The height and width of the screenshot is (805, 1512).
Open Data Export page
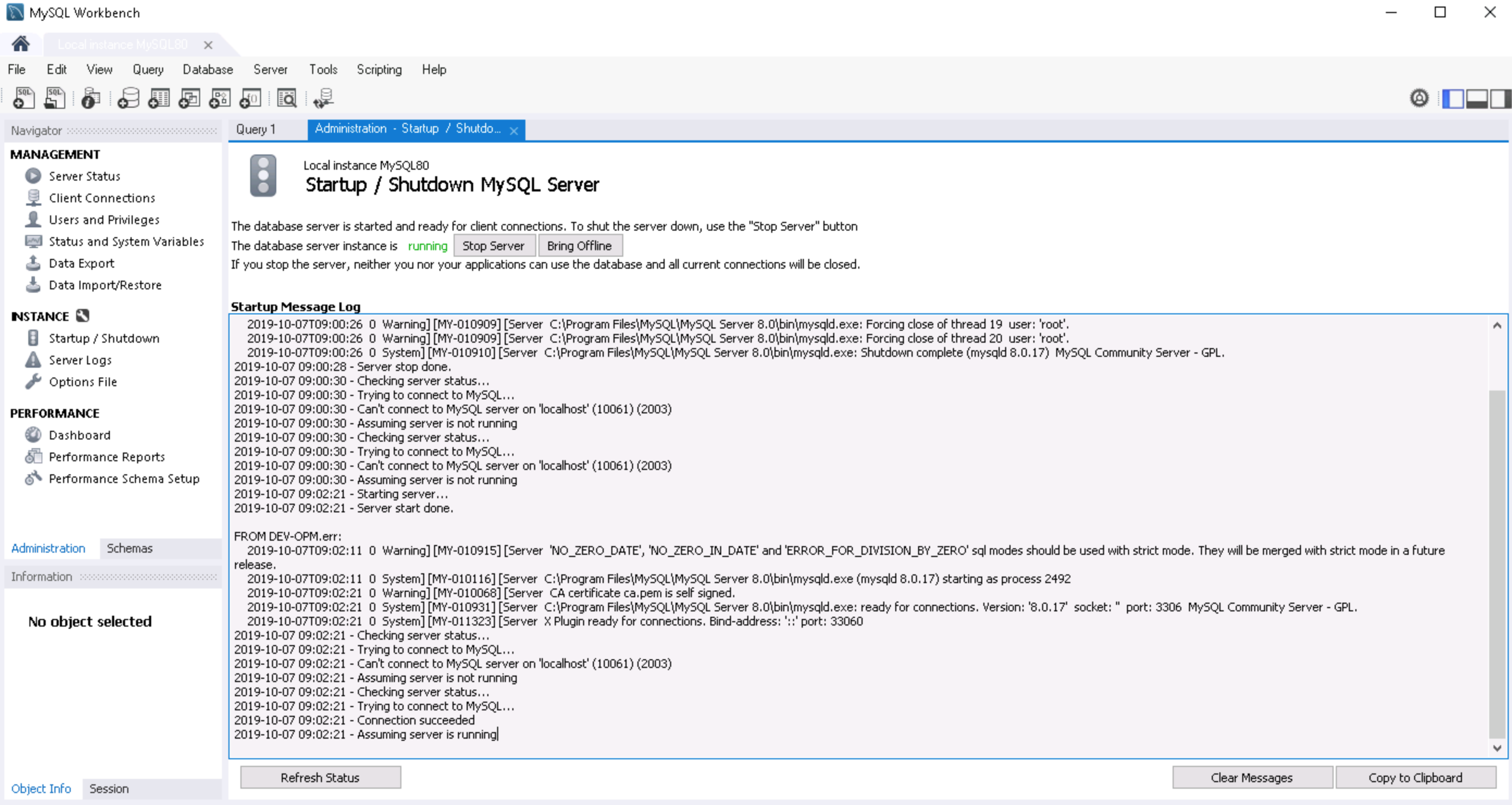[x=82, y=263]
